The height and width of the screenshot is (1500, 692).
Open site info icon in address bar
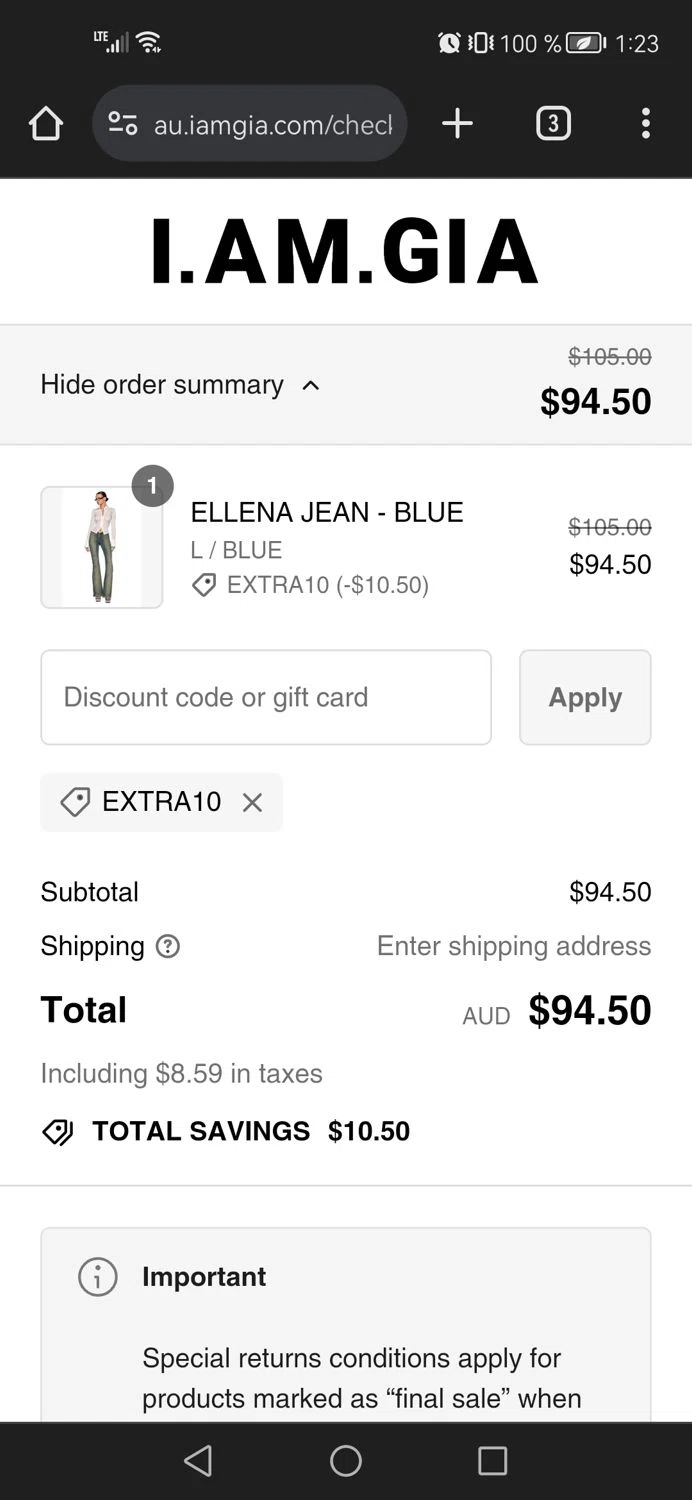click(123, 124)
